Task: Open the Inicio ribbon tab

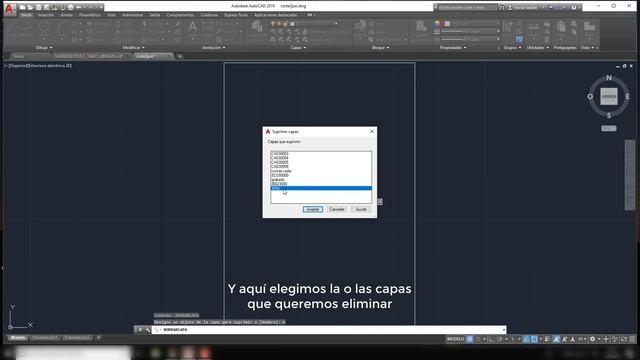Action: pos(26,15)
